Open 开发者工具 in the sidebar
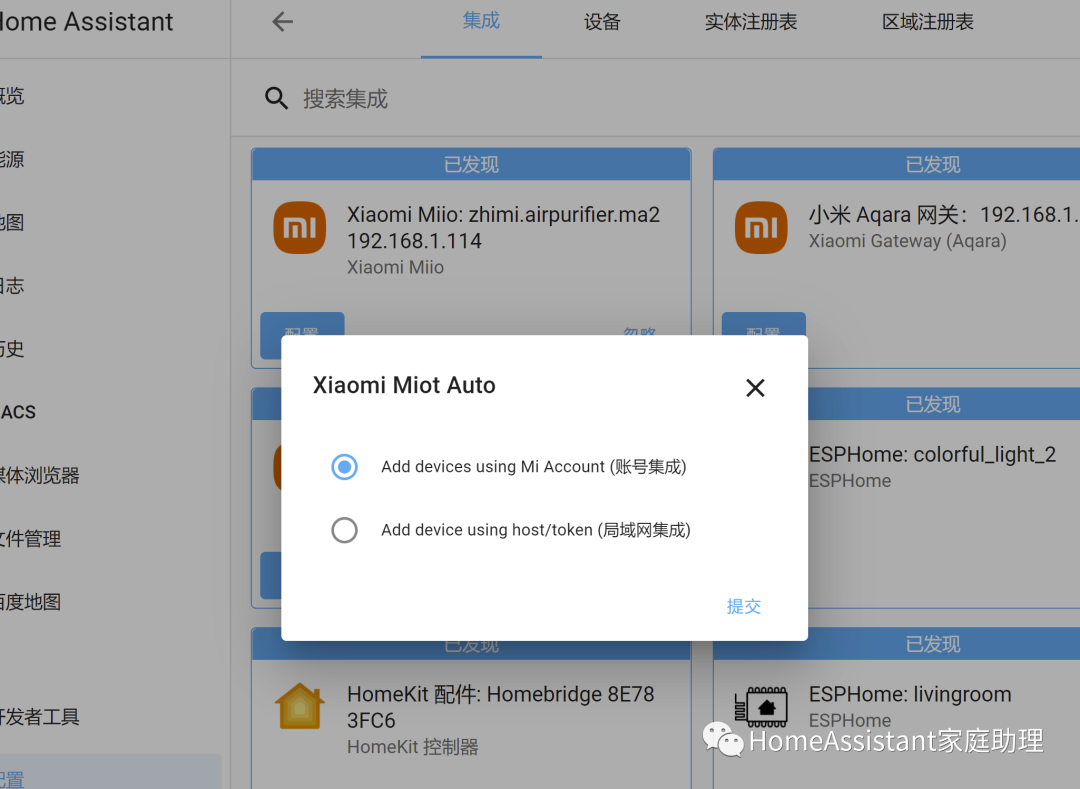Screen dimensions: 1080x789 coord(40,717)
